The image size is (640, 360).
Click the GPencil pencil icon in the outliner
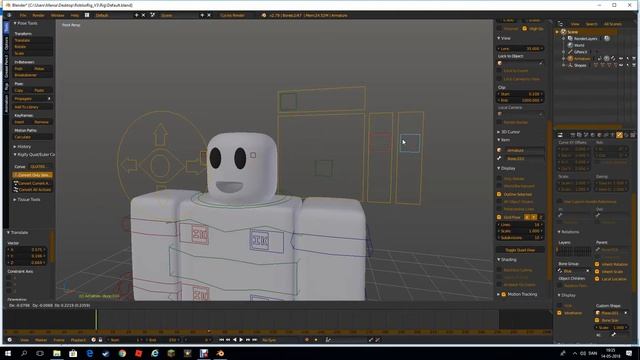pos(570,52)
